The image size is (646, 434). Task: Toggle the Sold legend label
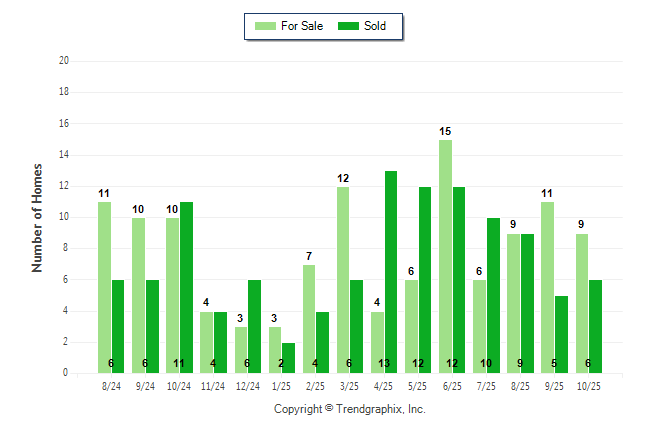pyautogui.click(x=375, y=26)
